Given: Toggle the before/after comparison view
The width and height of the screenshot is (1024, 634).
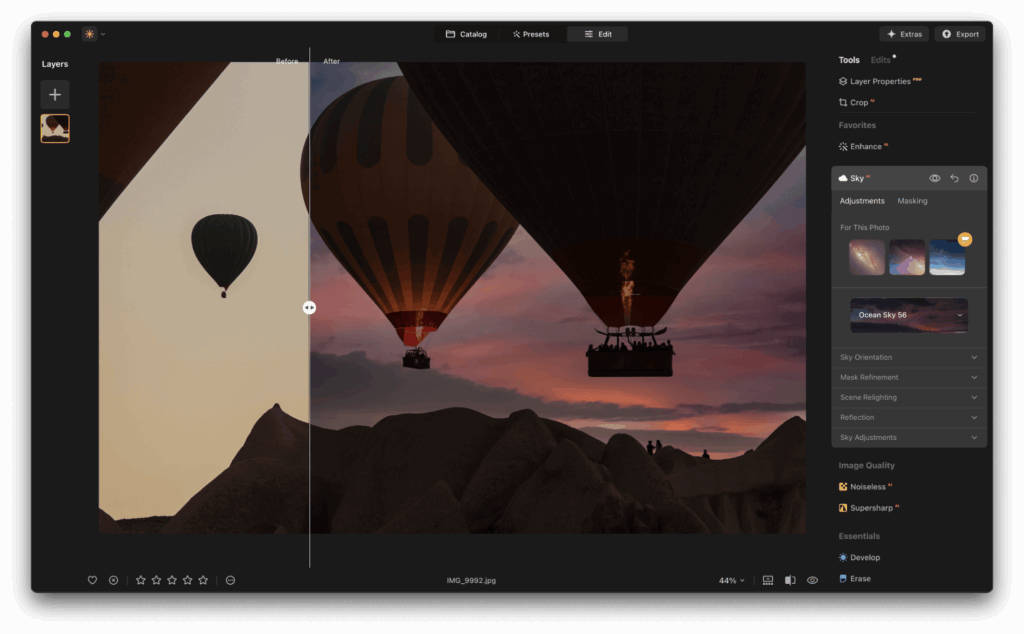Looking at the screenshot, I should (x=790, y=580).
